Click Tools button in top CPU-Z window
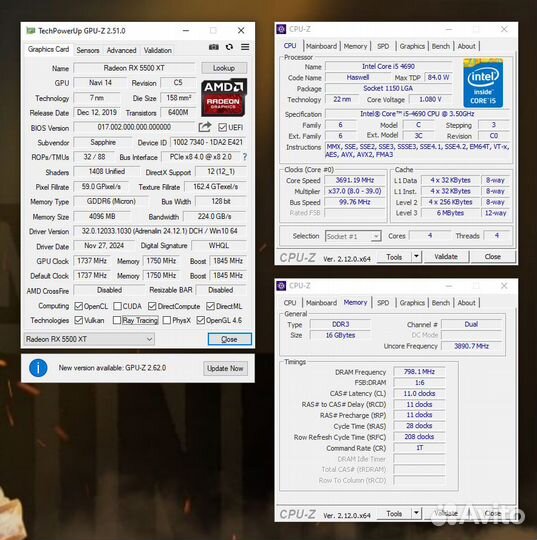Viewport: 537px width, 540px height. pos(394,257)
